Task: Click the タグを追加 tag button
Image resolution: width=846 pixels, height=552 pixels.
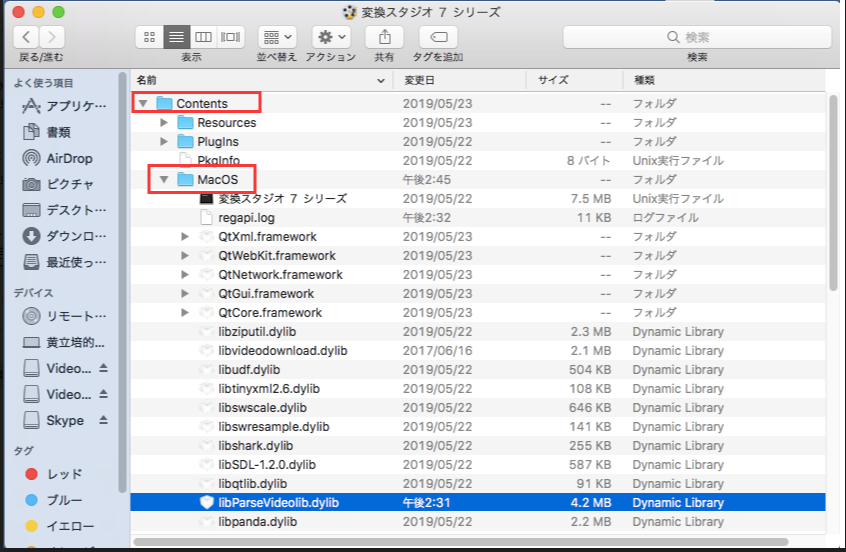Action: [438, 37]
